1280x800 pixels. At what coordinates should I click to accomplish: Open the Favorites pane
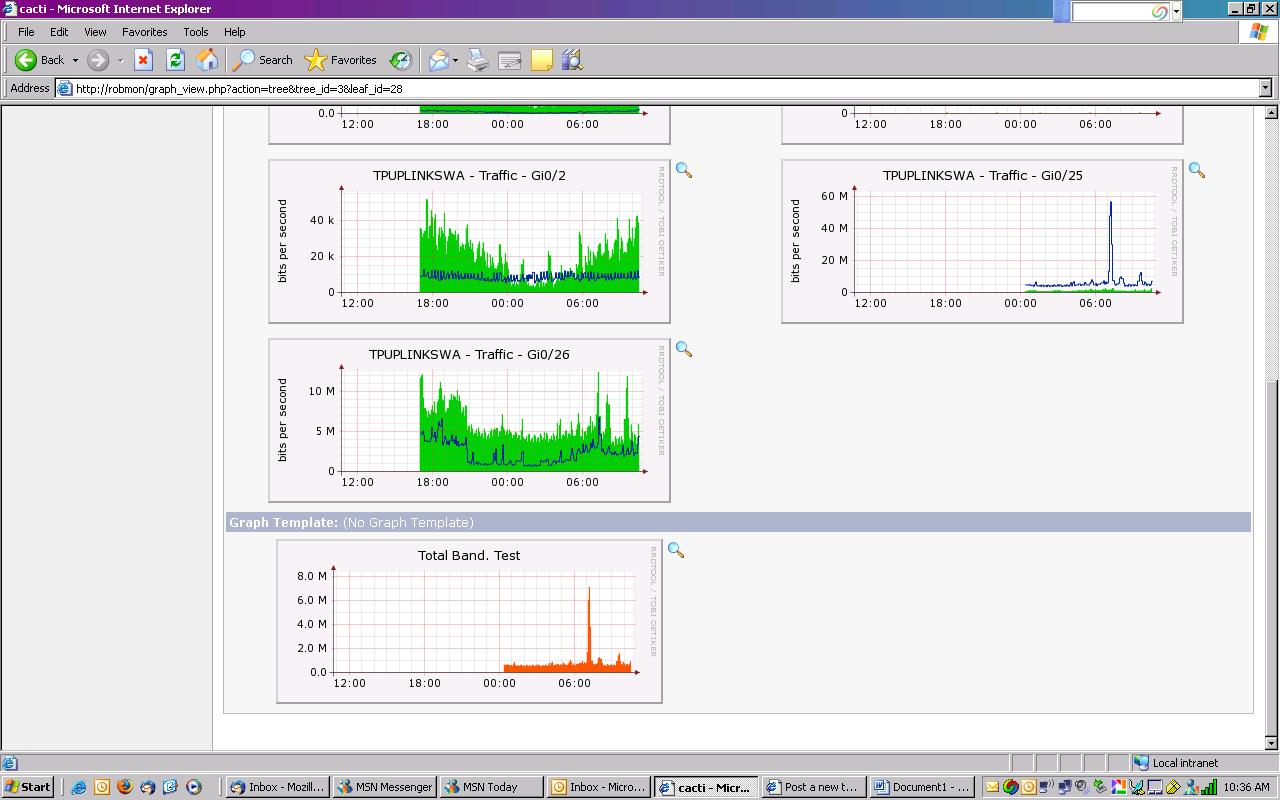[x=341, y=60]
